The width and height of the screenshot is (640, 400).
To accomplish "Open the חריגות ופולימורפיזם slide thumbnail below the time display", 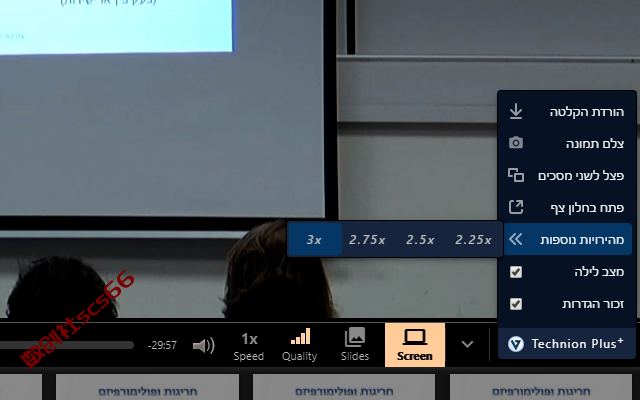I will point(147,387).
